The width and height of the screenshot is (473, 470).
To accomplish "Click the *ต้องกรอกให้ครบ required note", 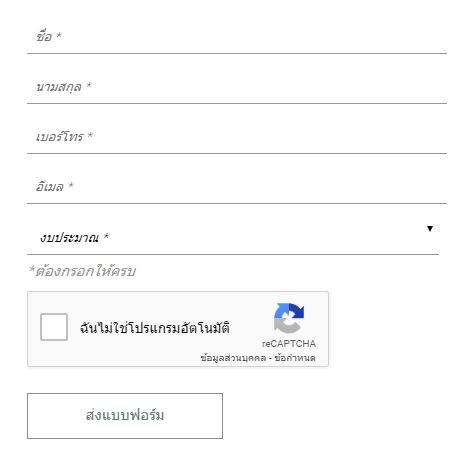I will pos(82,271).
